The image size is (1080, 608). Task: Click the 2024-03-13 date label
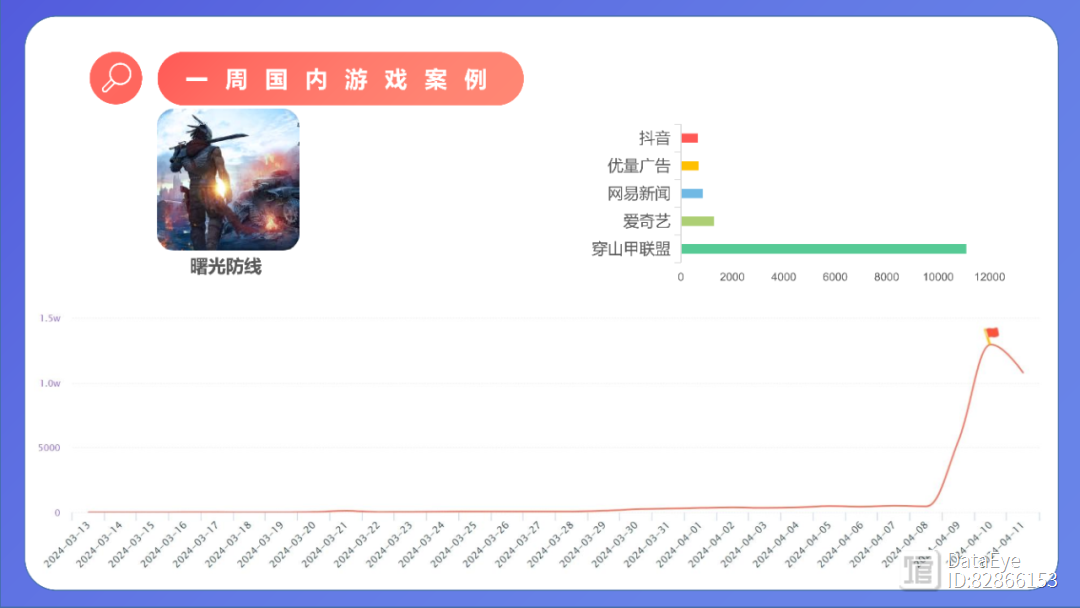(67, 545)
